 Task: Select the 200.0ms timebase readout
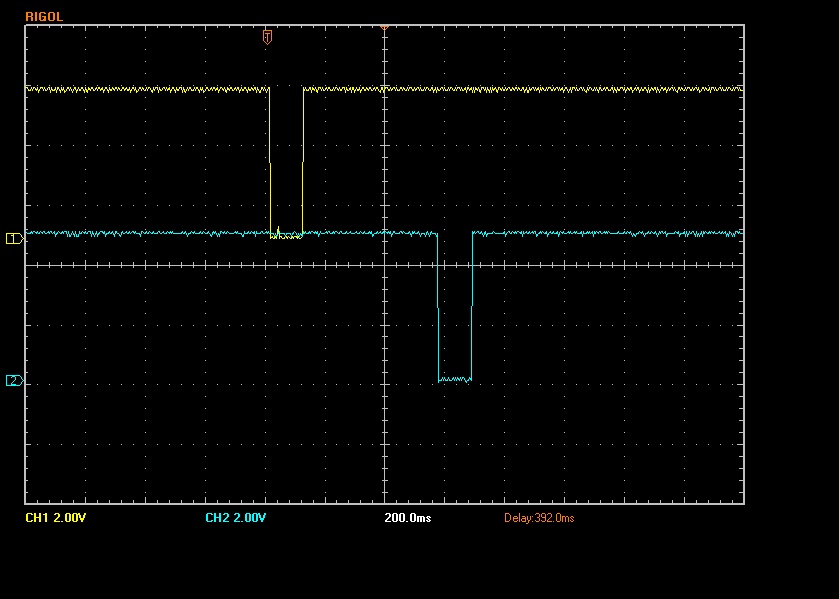point(408,518)
